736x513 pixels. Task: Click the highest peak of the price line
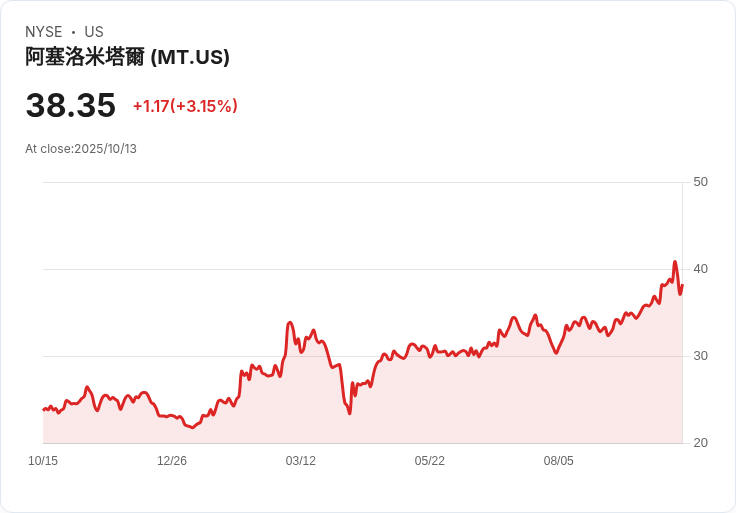(x=675, y=263)
